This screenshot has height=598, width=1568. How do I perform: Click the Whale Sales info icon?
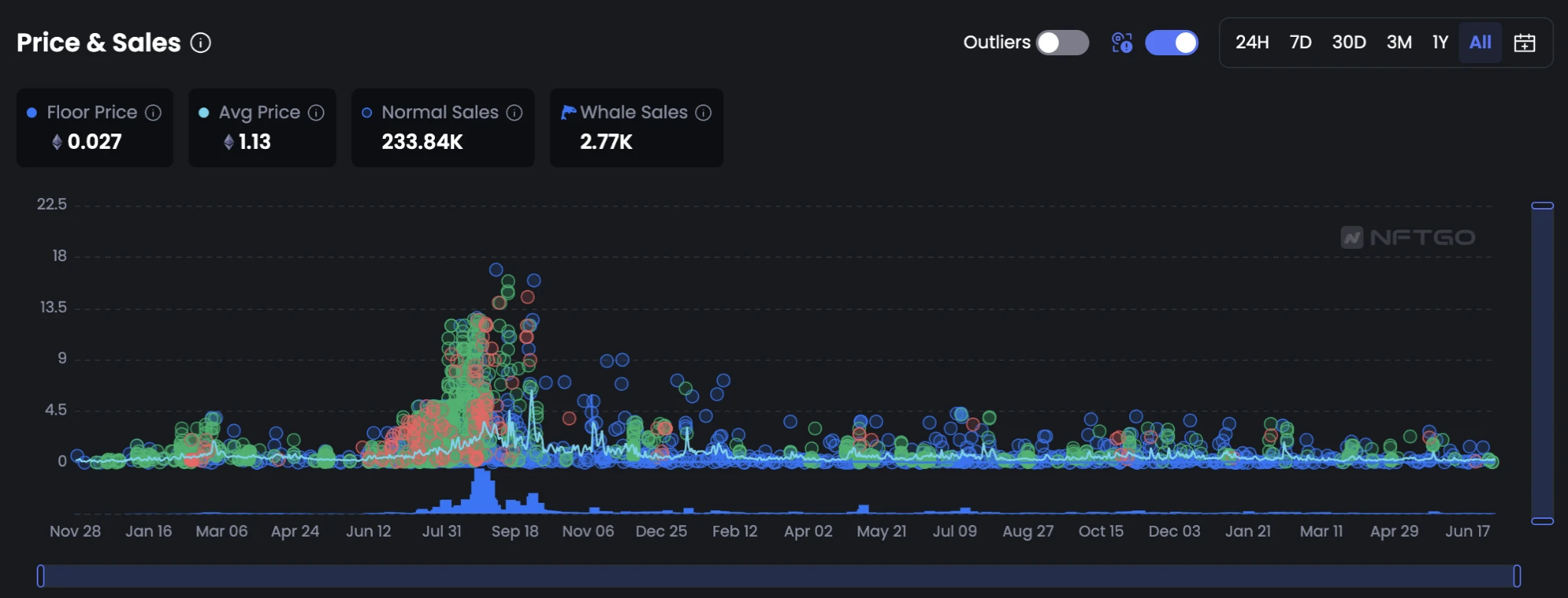[703, 113]
